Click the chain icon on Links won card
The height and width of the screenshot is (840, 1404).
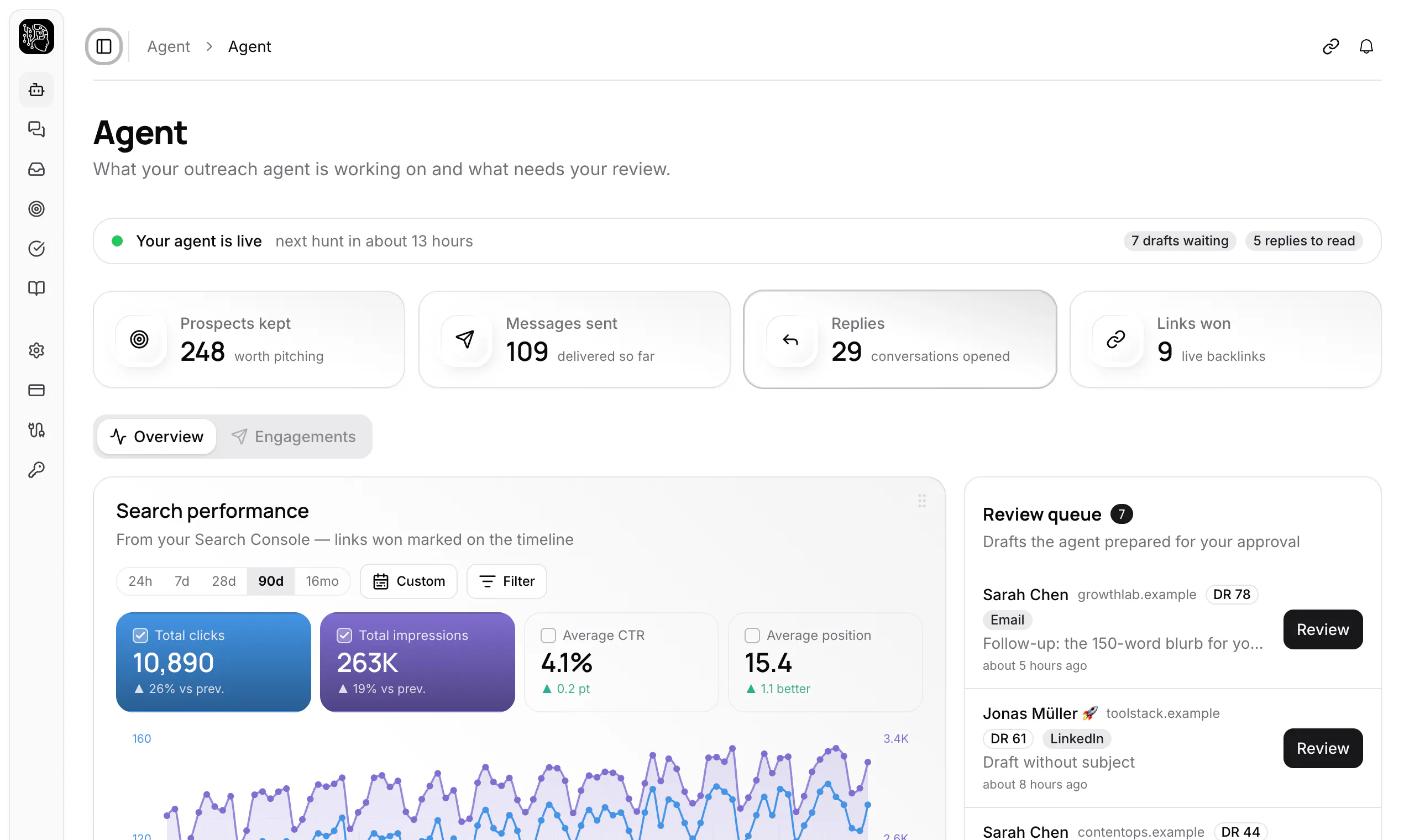click(x=1116, y=339)
